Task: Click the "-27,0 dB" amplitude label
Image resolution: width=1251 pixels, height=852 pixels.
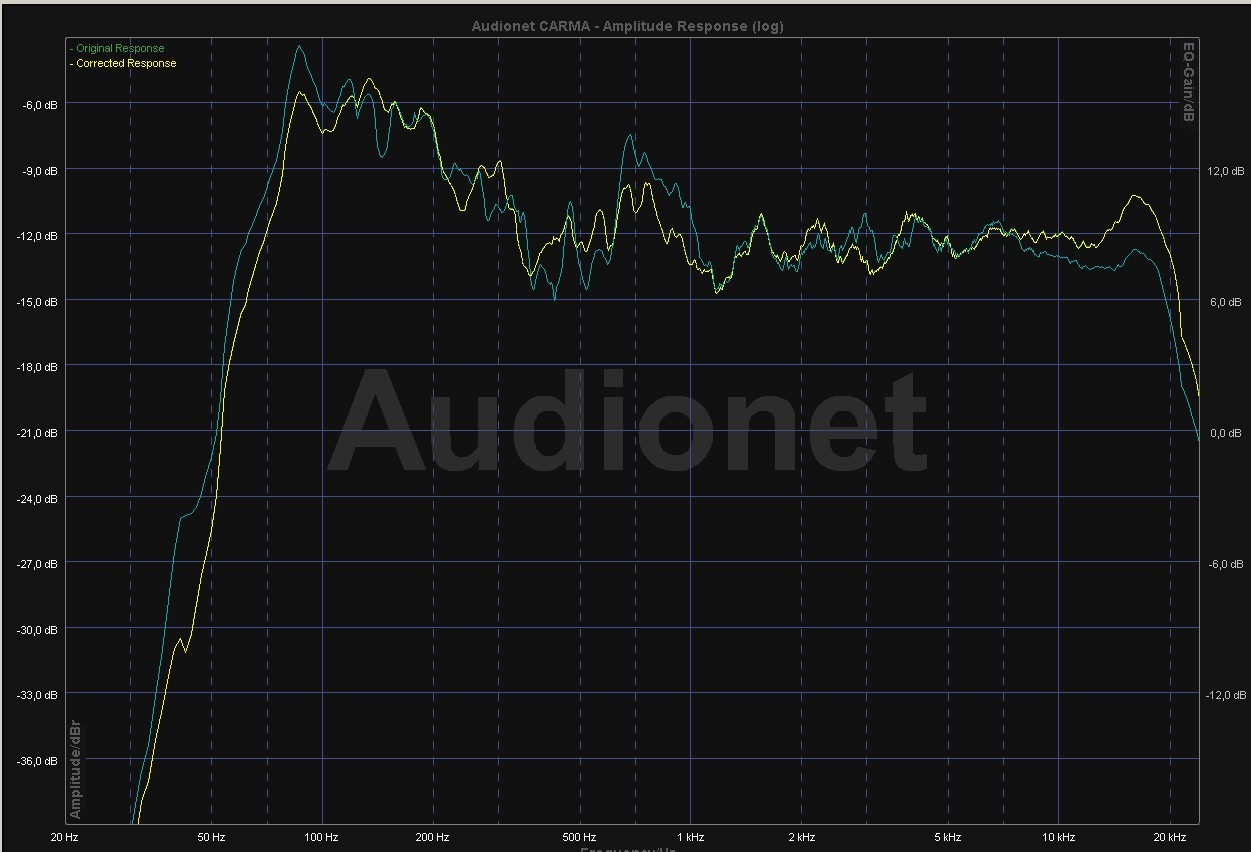Action: [39, 563]
